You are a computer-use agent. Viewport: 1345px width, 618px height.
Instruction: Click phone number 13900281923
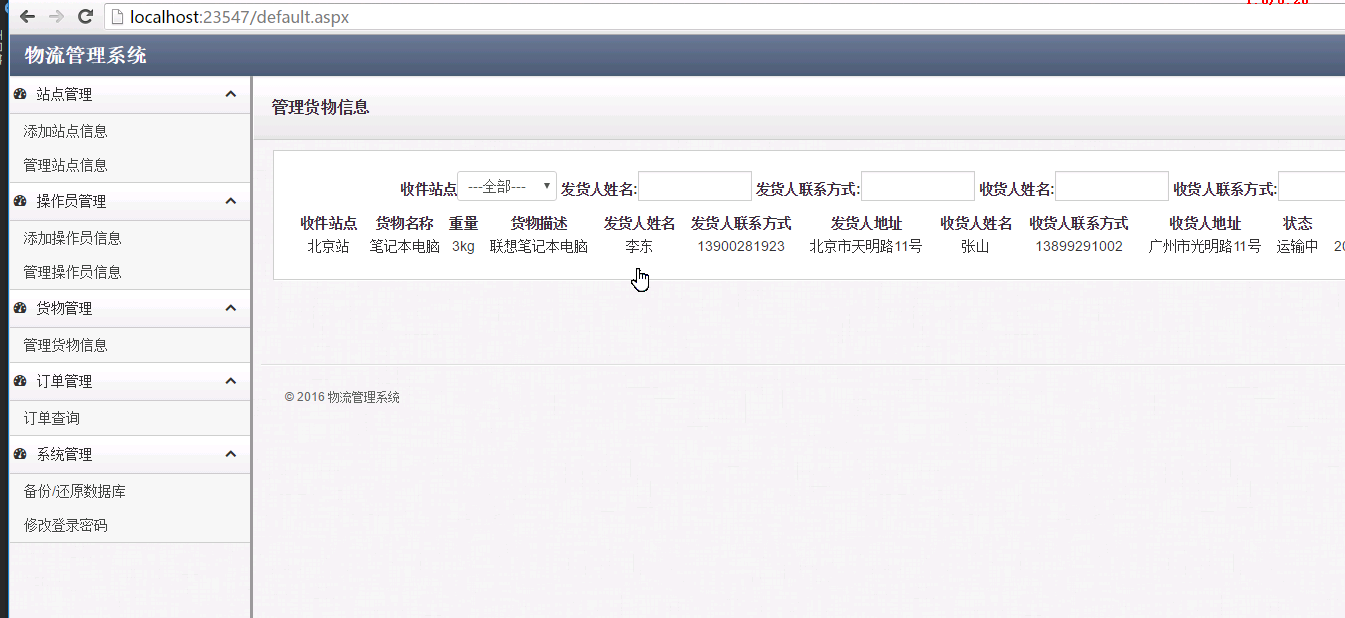pos(741,246)
